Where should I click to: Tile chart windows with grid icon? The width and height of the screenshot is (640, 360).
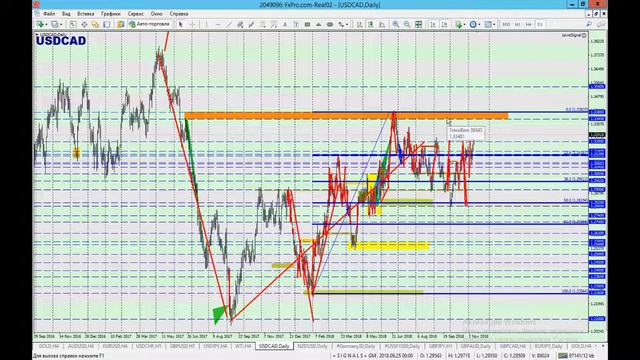[x=418, y=24]
